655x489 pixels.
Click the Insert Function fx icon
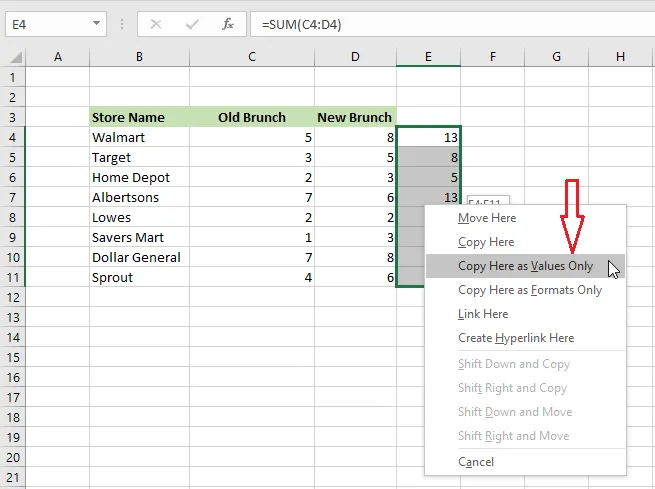coord(228,24)
